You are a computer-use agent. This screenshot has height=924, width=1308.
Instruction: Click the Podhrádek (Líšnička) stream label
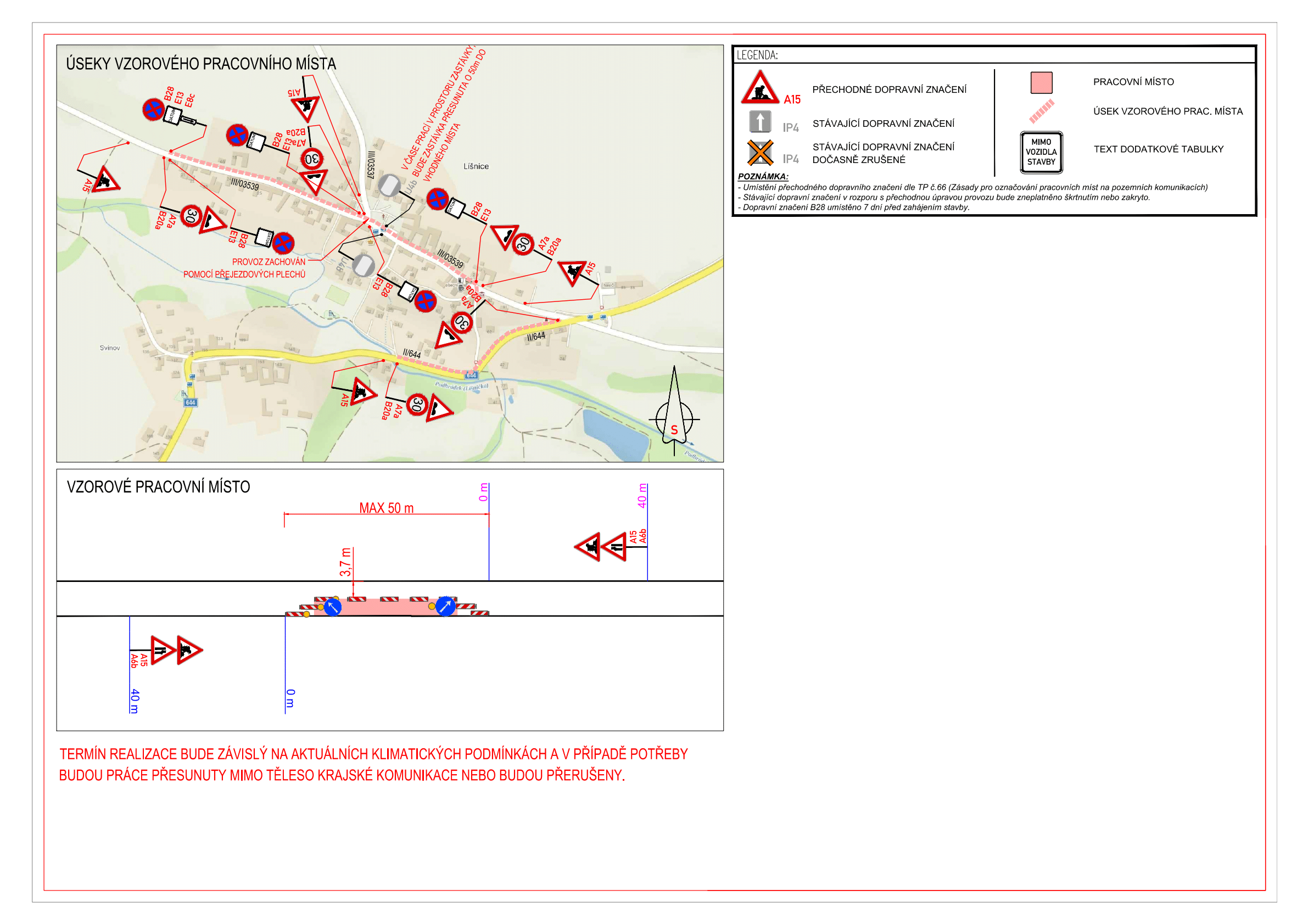[x=461, y=385]
